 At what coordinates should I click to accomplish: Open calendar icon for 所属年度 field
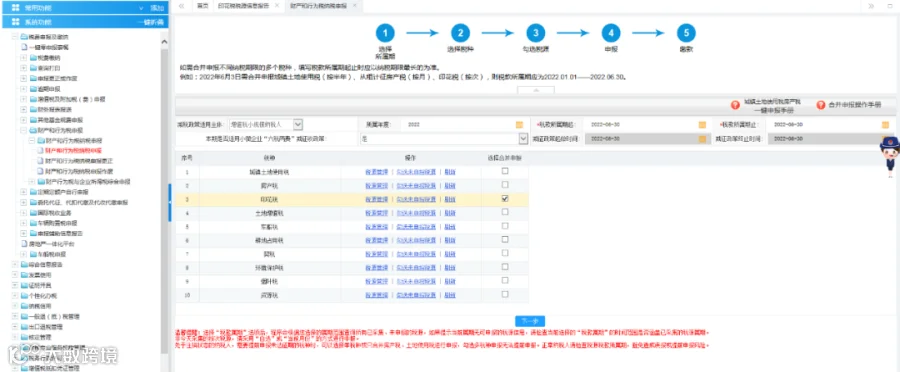(x=519, y=125)
